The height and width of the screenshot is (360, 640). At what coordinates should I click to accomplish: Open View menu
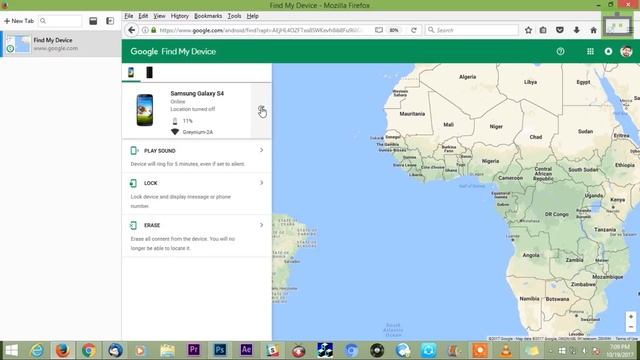point(159,16)
